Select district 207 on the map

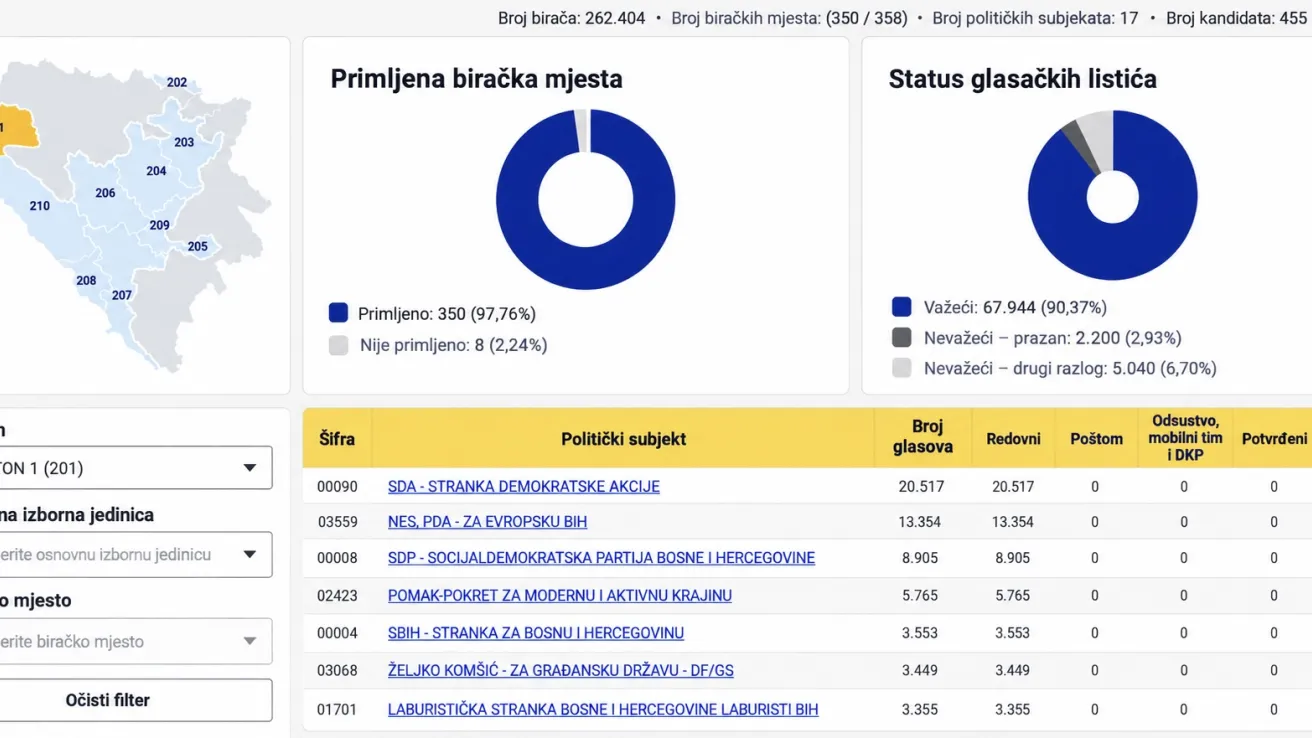[121, 296]
